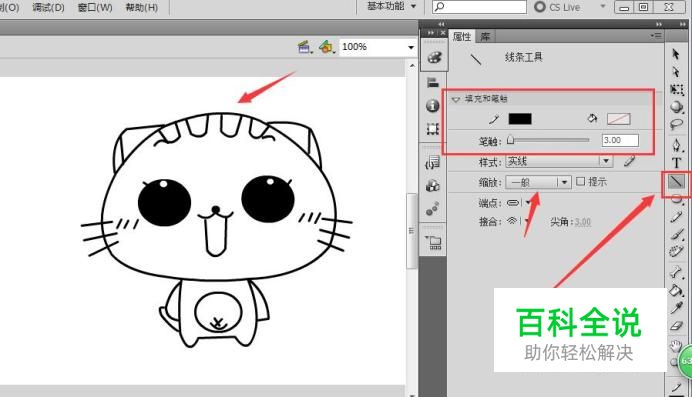The image size is (692, 397).
Task: Select the Deco tool
Action: pyautogui.click(x=677, y=252)
